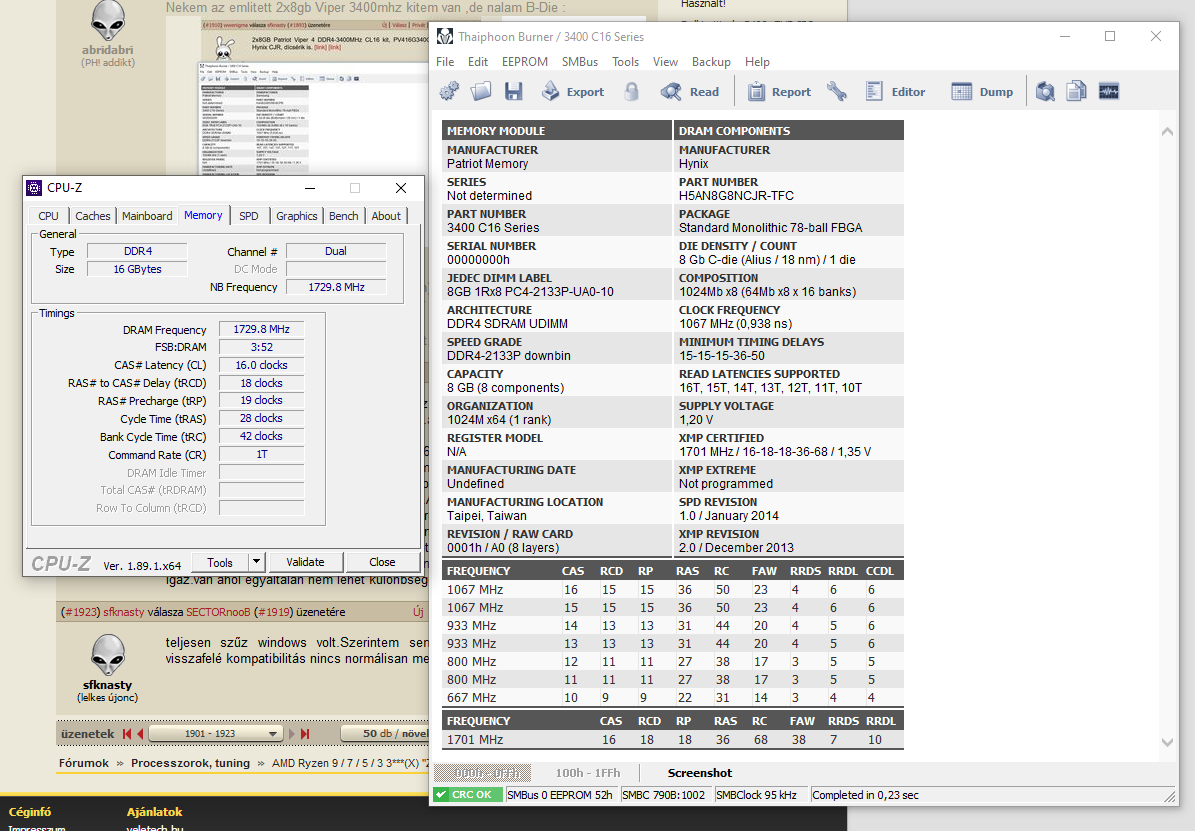
Task: Click the wrench tool icon
Action: [837, 91]
